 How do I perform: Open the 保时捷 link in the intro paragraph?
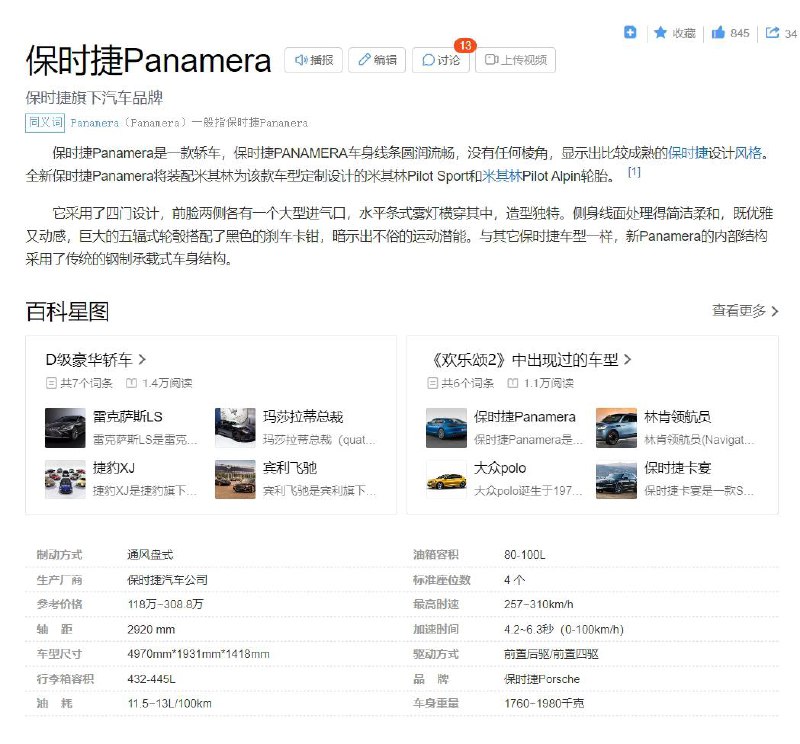point(688,153)
